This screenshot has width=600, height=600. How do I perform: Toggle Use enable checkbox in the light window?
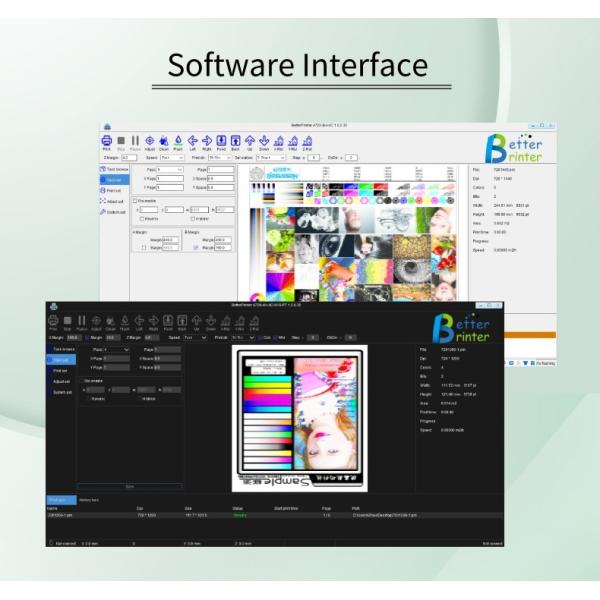tap(136, 200)
